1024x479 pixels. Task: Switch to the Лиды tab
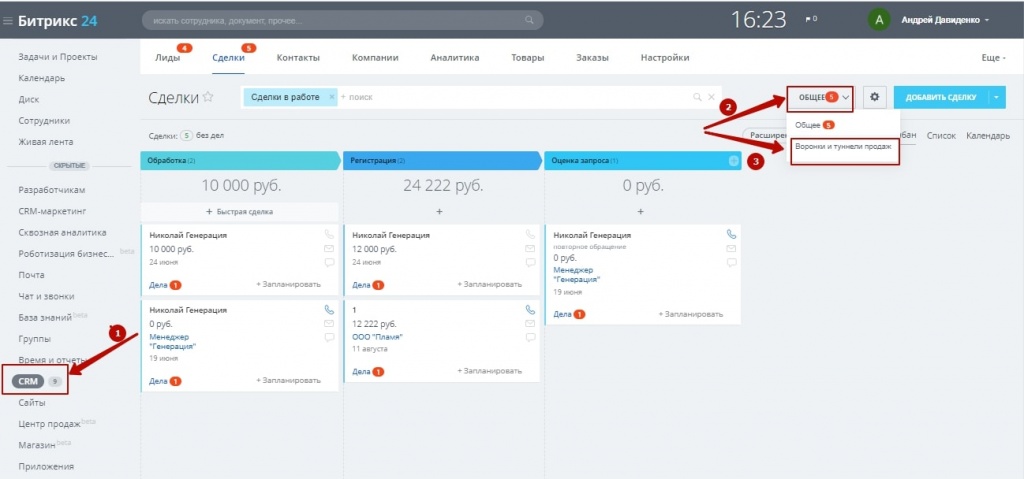pyautogui.click(x=168, y=58)
